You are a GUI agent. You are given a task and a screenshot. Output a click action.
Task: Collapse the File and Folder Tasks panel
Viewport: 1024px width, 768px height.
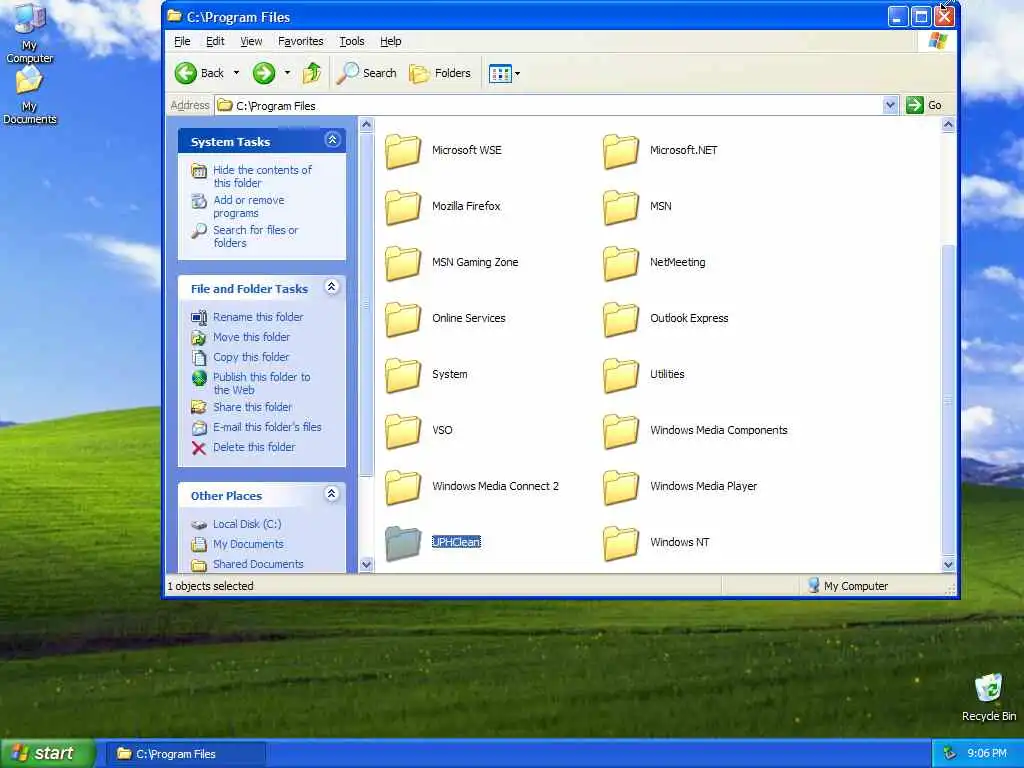pos(332,287)
